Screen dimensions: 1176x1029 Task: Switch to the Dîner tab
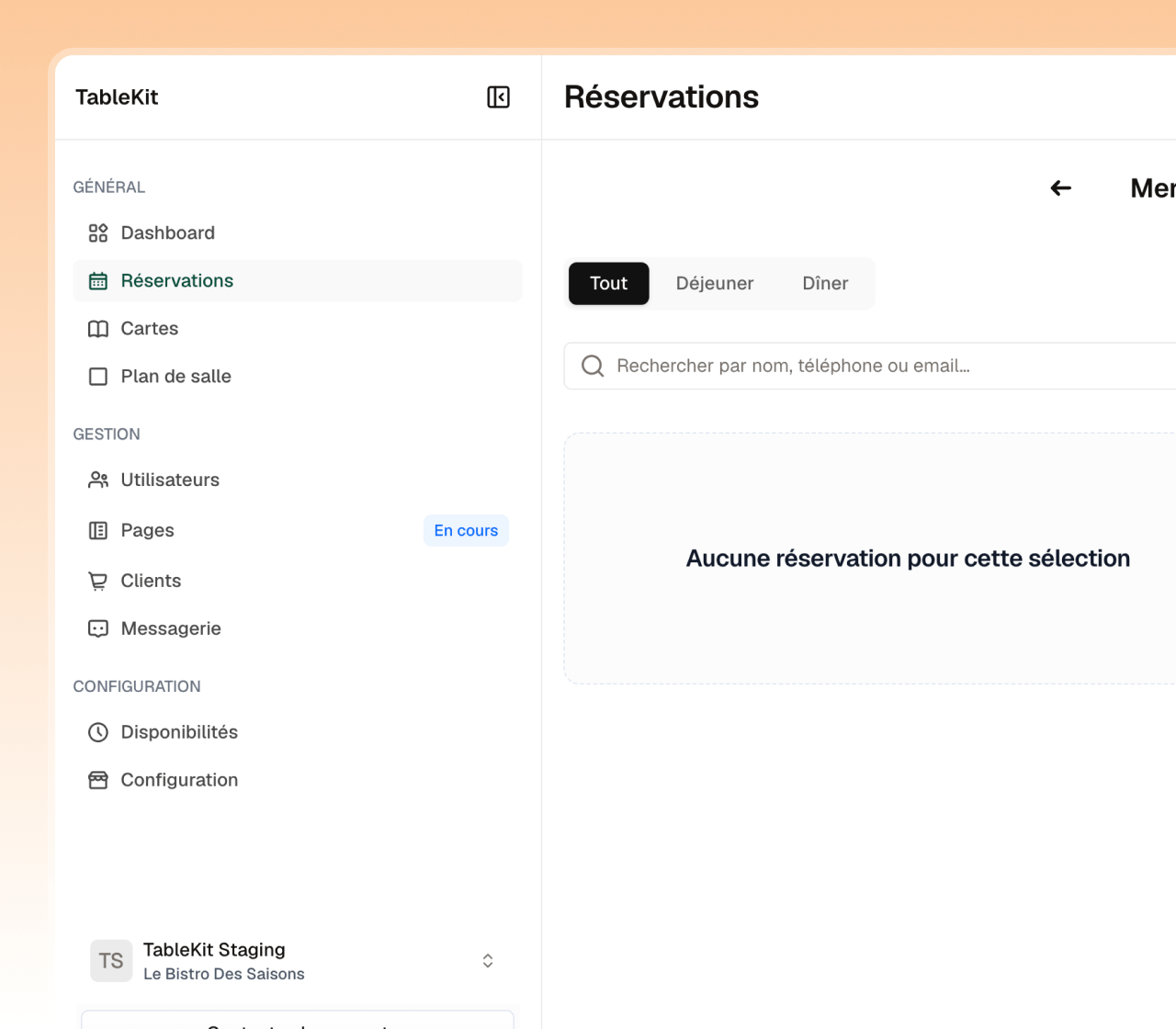click(x=825, y=283)
